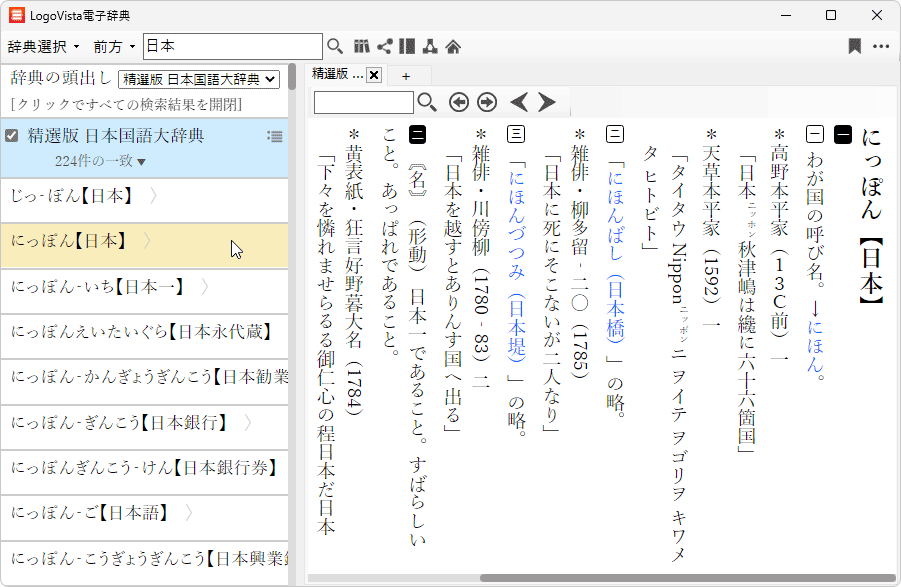Viewport: 901px width, 587px height.
Task: Open the bookmark icon at top right
Action: point(854,46)
